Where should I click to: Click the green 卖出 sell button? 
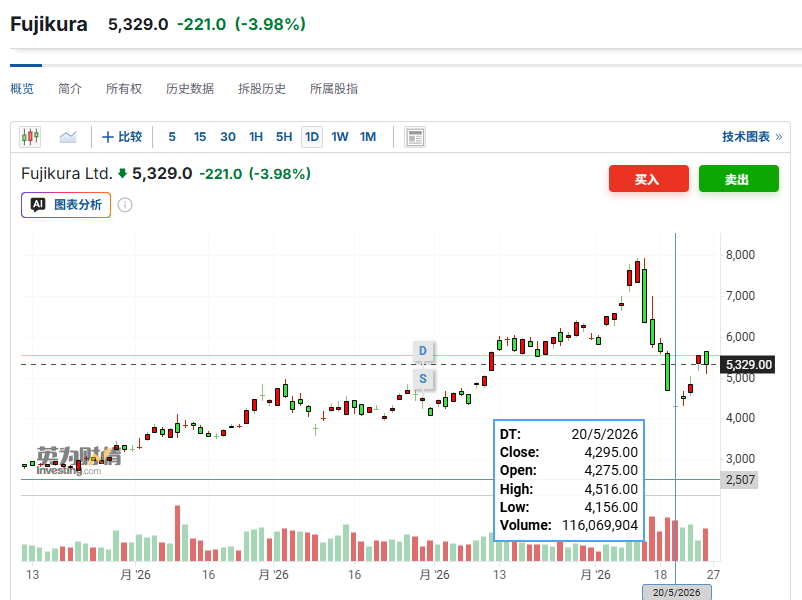[739, 179]
